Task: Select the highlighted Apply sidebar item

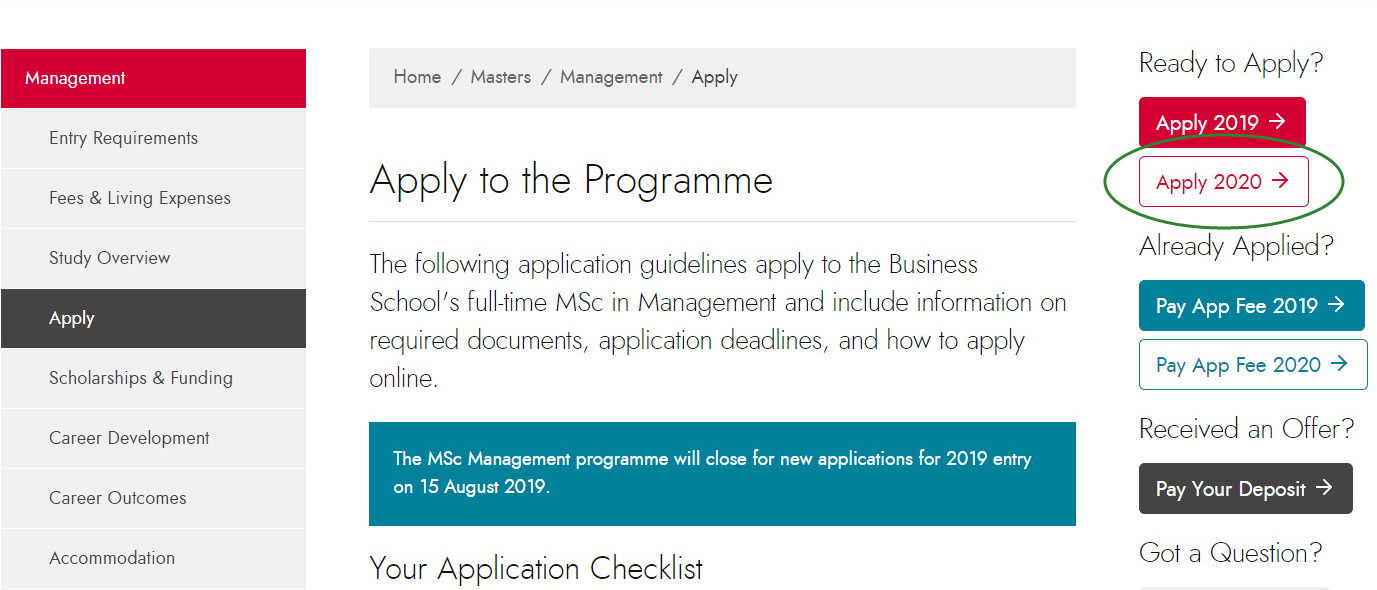Action: (x=153, y=318)
